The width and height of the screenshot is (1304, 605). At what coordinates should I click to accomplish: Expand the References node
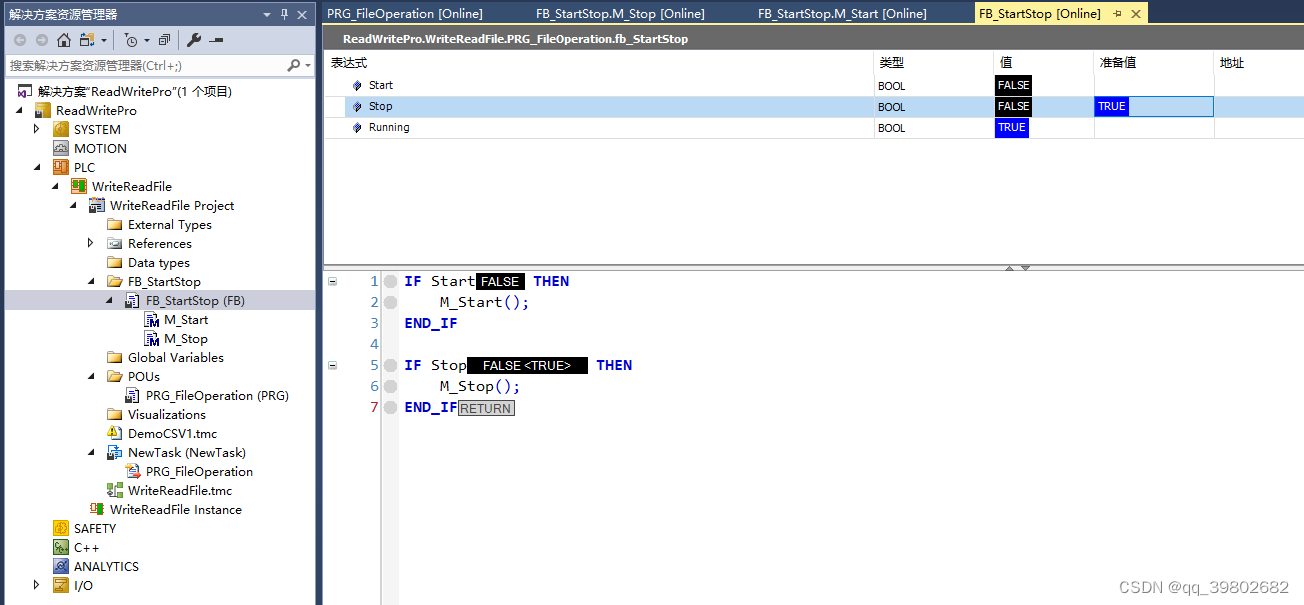(x=91, y=243)
